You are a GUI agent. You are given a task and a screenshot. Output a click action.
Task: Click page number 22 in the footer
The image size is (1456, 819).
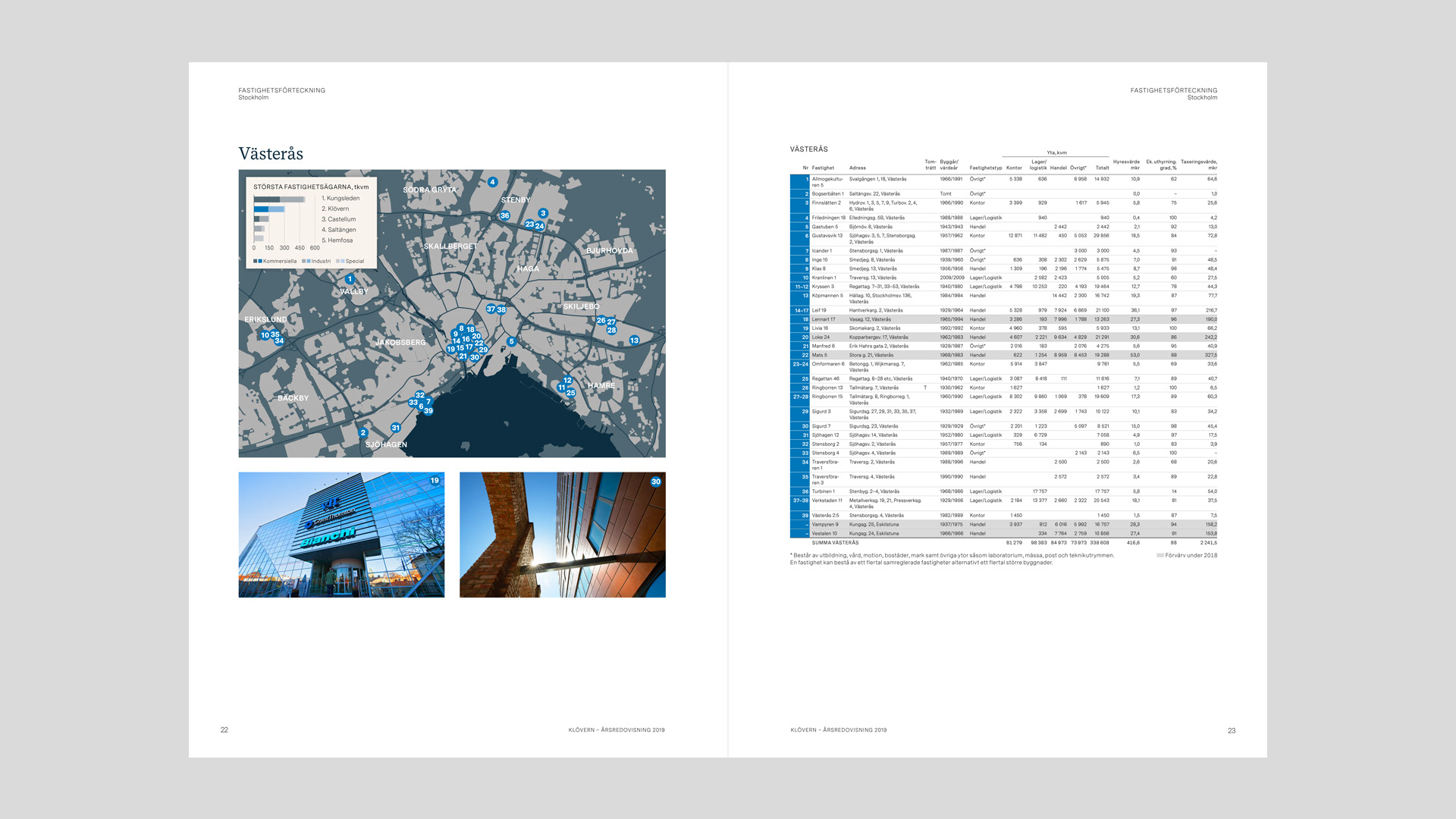click(224, 730)
